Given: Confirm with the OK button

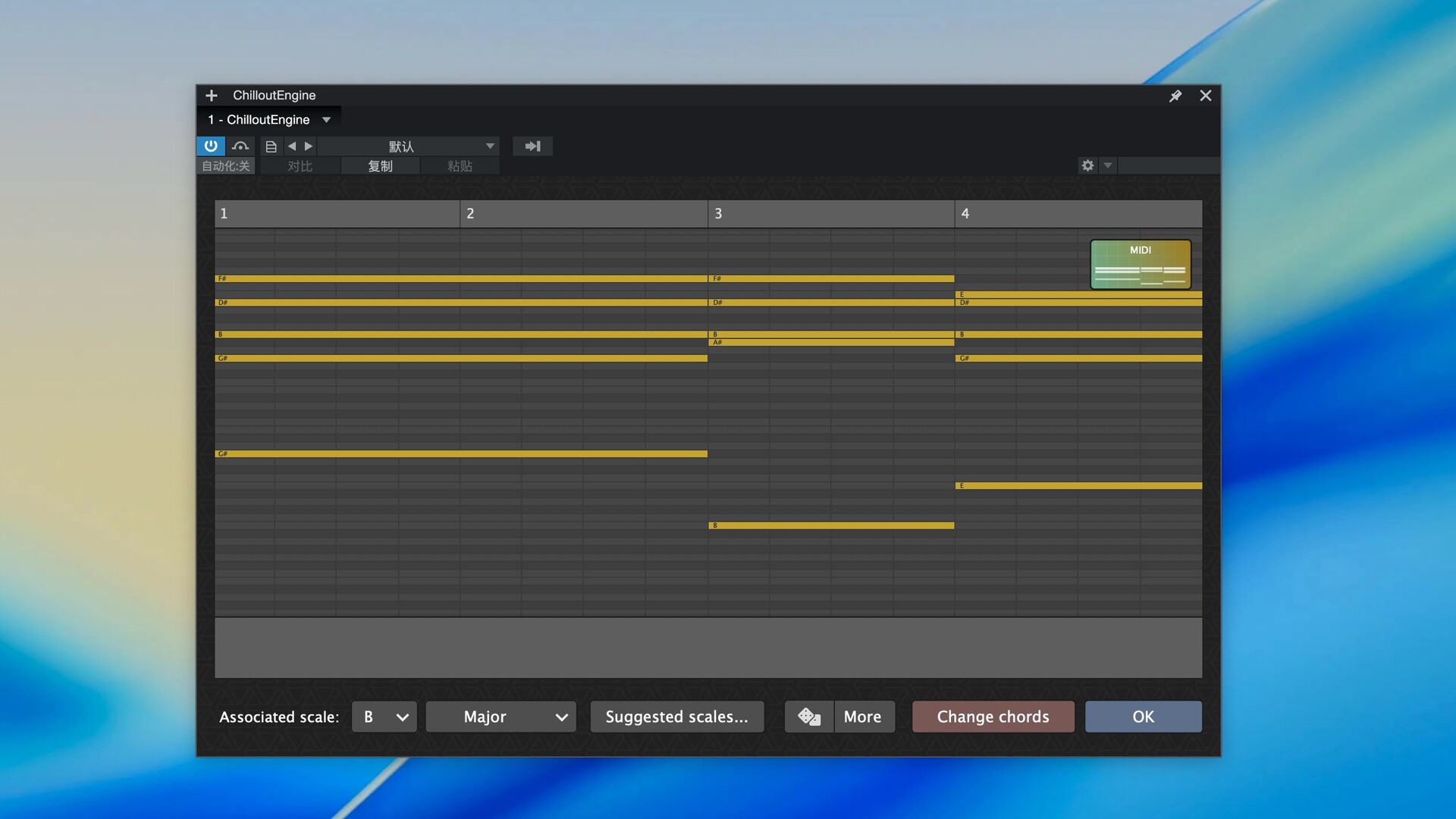Looking at the screenshot, I should [1144, 717].
